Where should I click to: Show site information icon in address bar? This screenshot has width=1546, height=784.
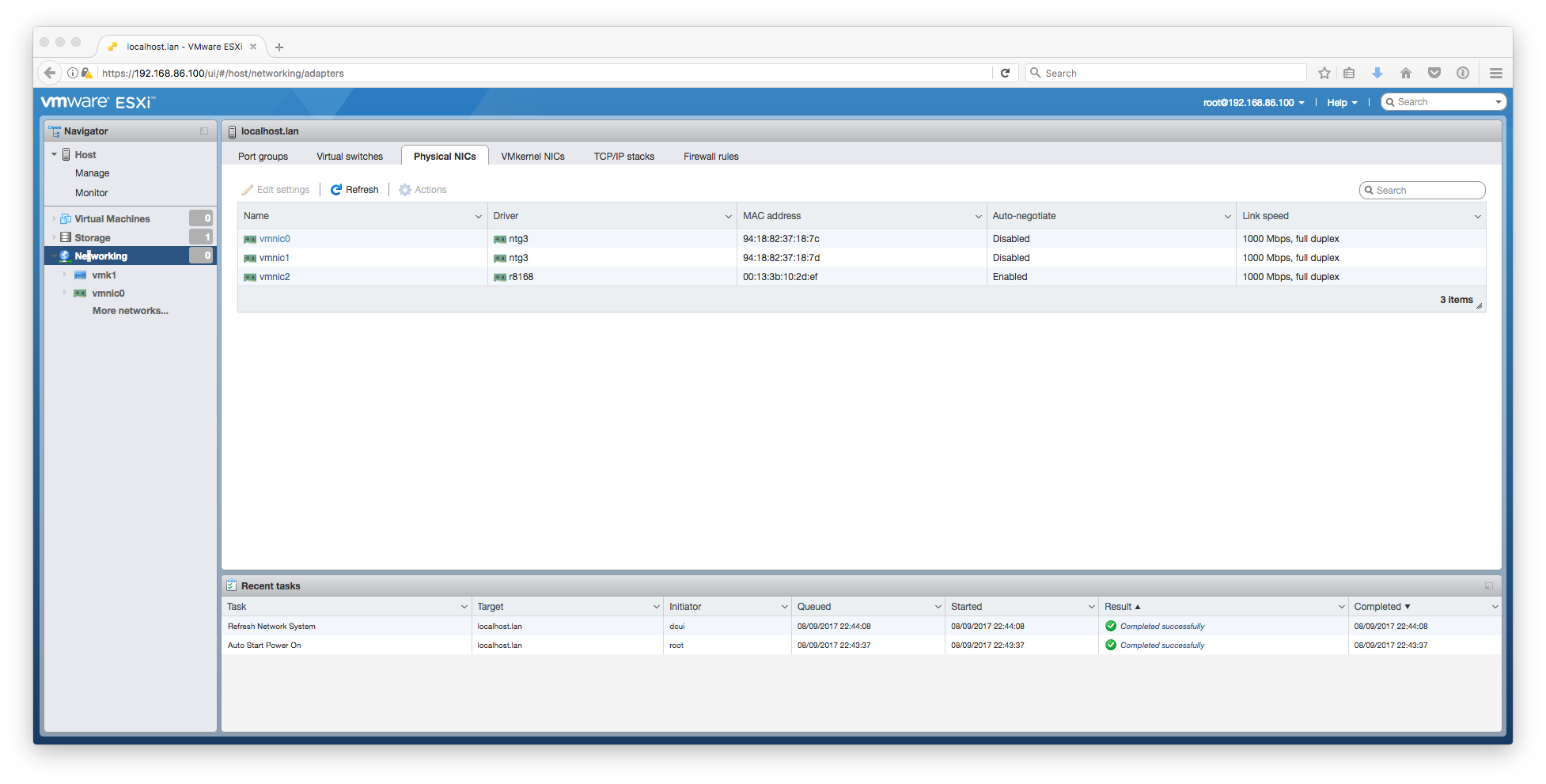(x=73, y=73)
